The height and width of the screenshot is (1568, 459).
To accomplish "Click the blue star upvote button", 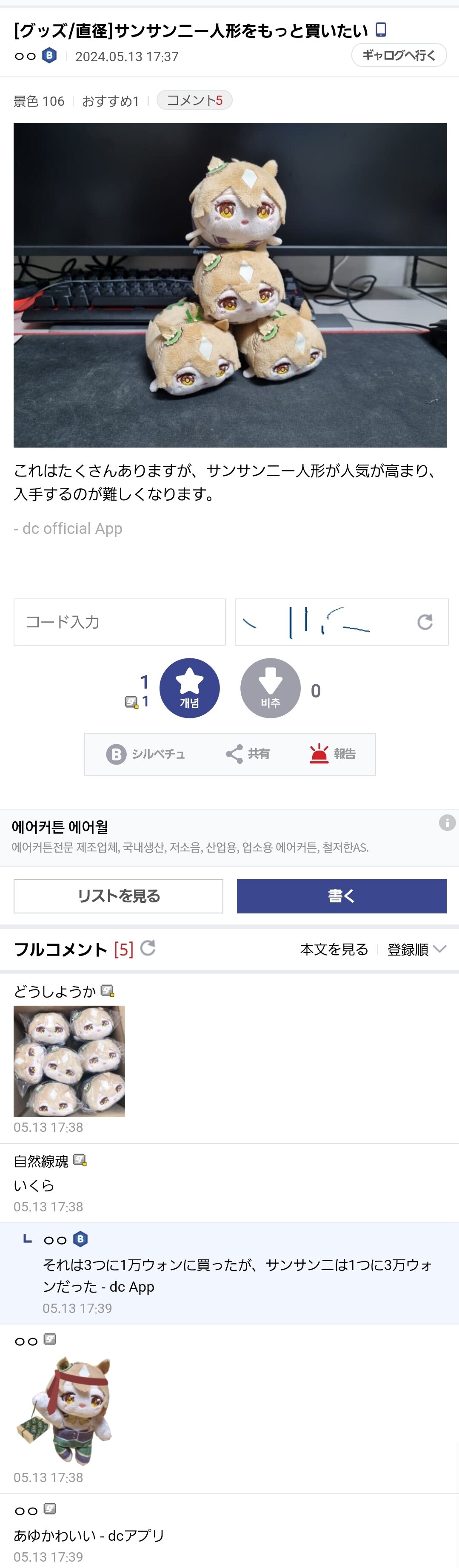I will [x=190, y=687].
